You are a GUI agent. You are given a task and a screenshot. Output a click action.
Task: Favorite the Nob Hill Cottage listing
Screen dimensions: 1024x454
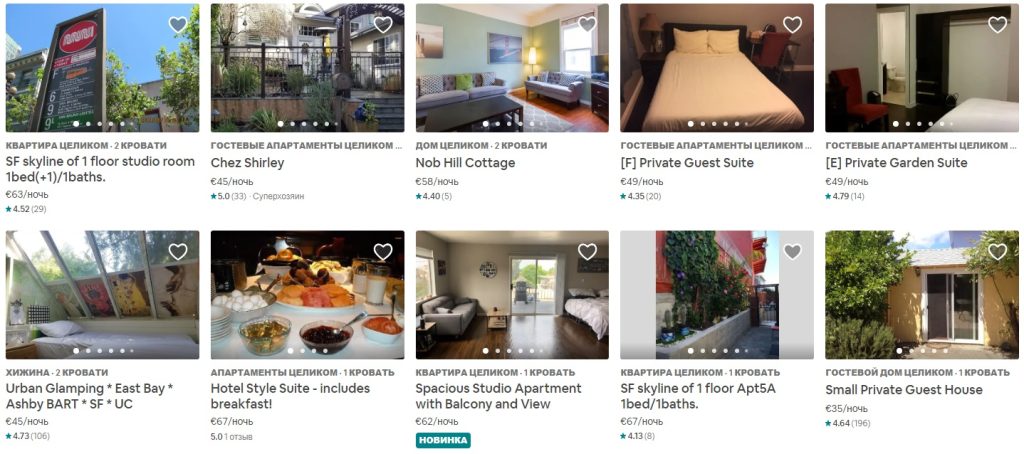[x=587, y=25]
